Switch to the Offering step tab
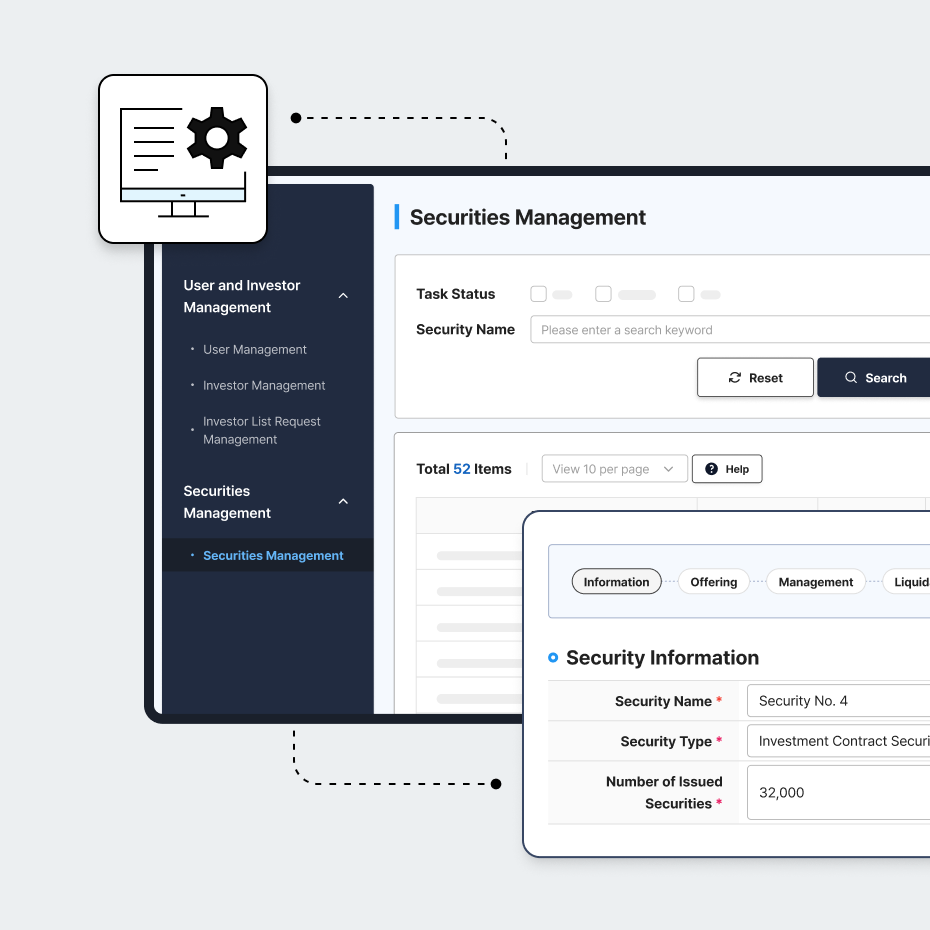The width and height of the screenshot is (930, 930). 713,582
